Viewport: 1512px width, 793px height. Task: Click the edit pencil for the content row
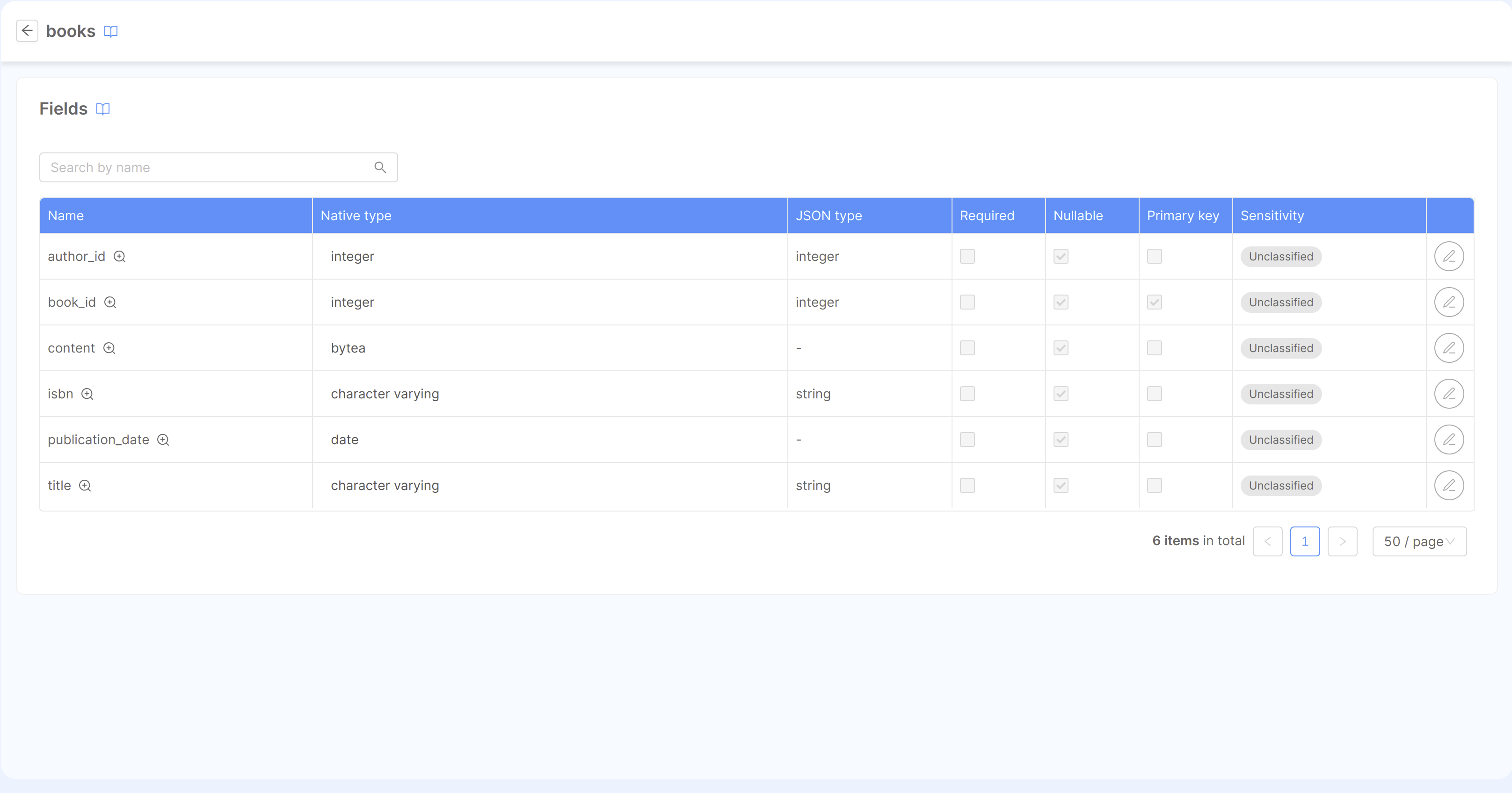coord(1449,347)
